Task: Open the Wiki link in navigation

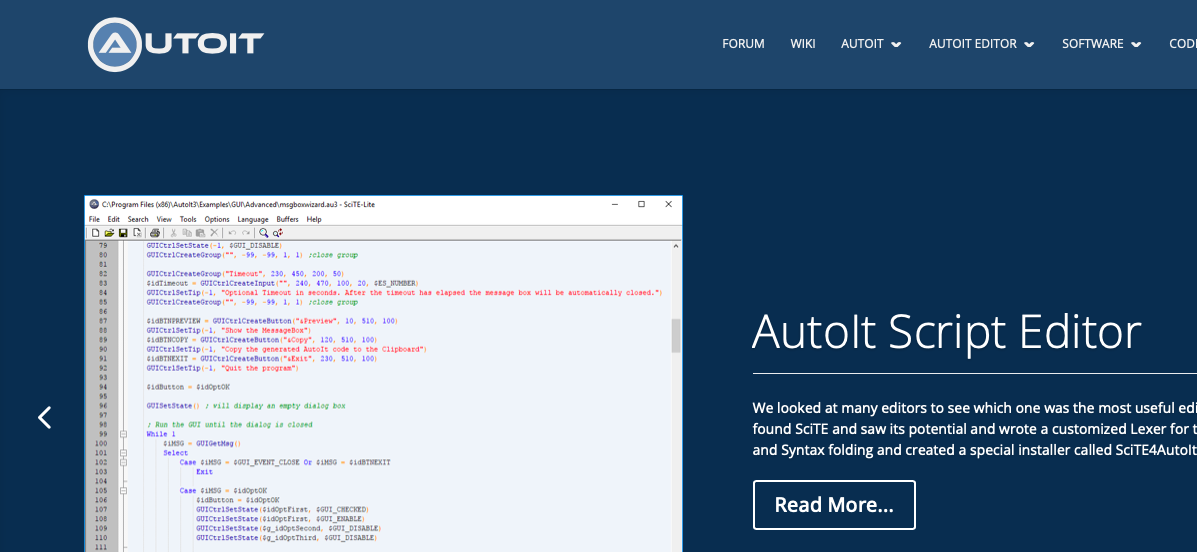Action: coord(803,44)
